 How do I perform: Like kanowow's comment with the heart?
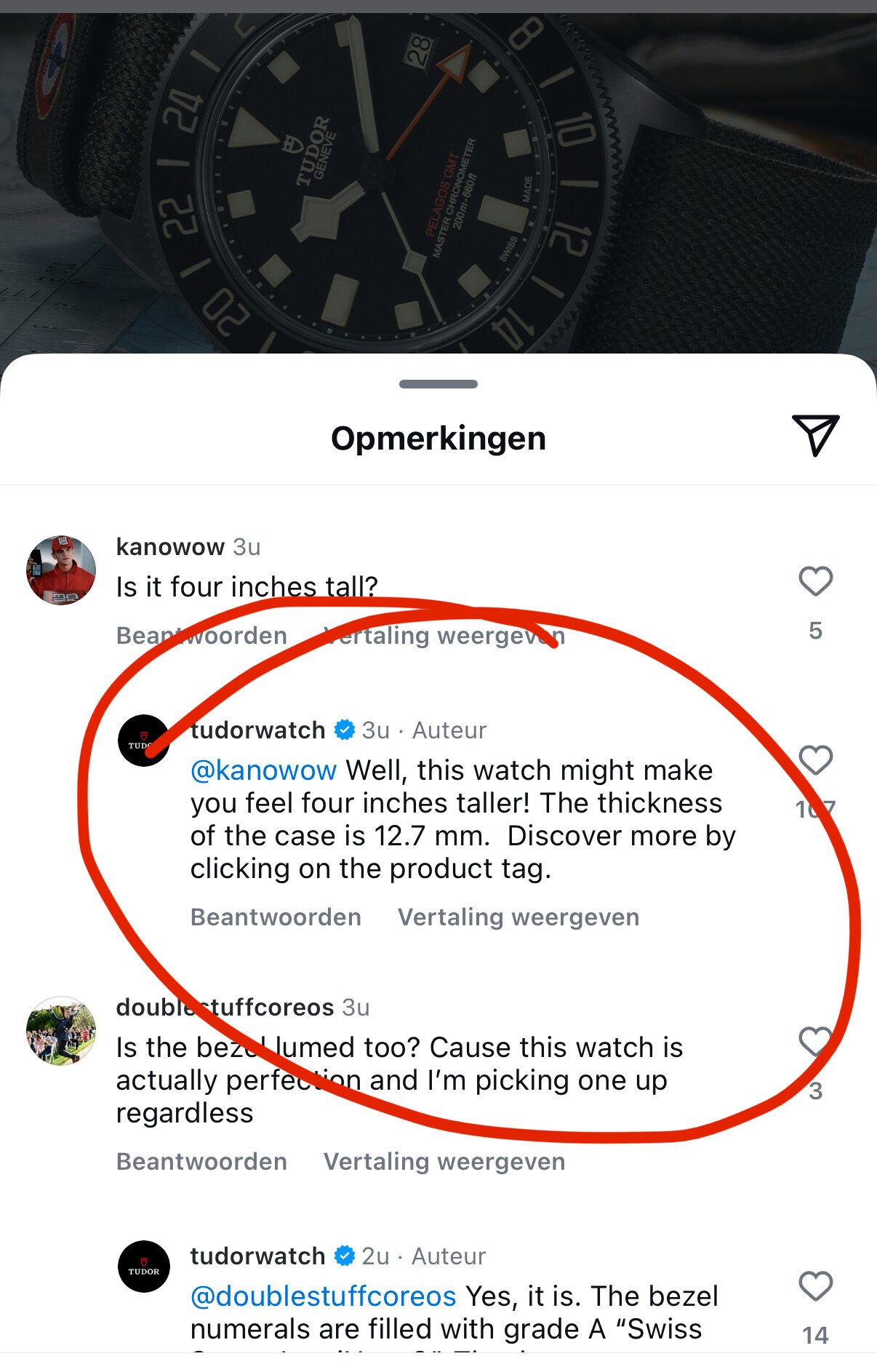[x=815, y=581]
